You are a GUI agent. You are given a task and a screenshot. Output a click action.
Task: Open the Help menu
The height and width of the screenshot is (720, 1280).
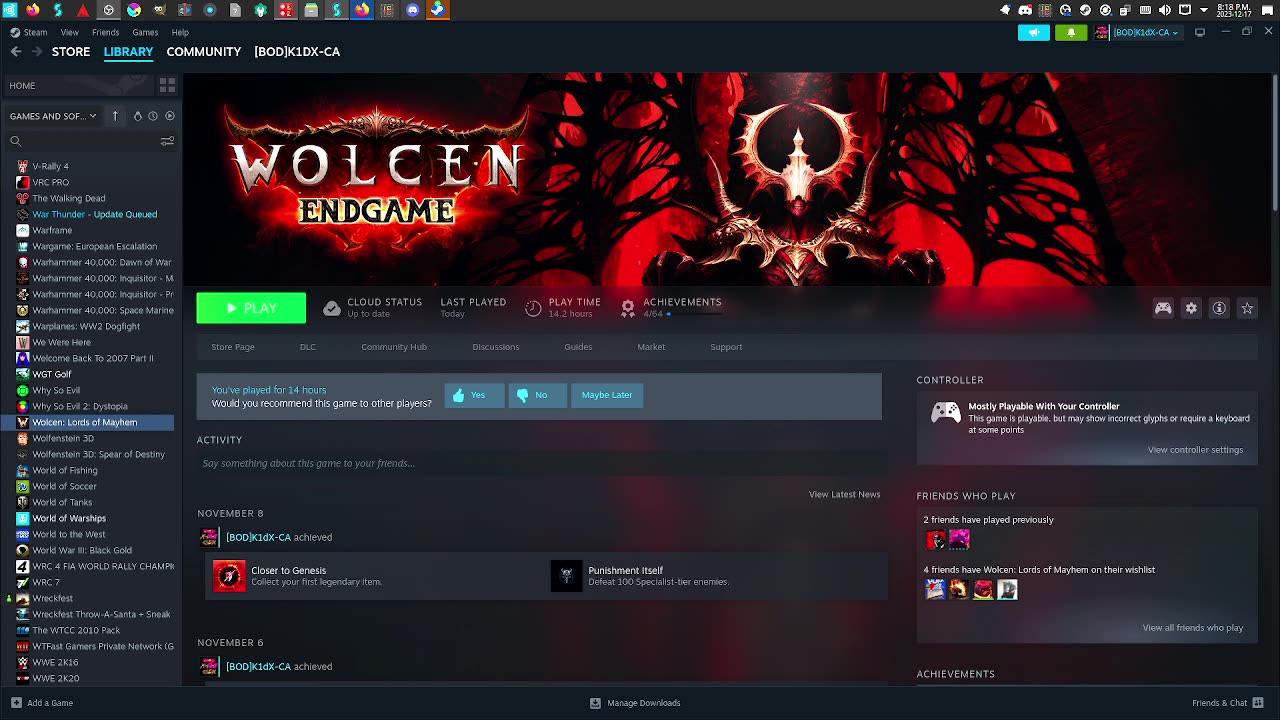point(180,32)
